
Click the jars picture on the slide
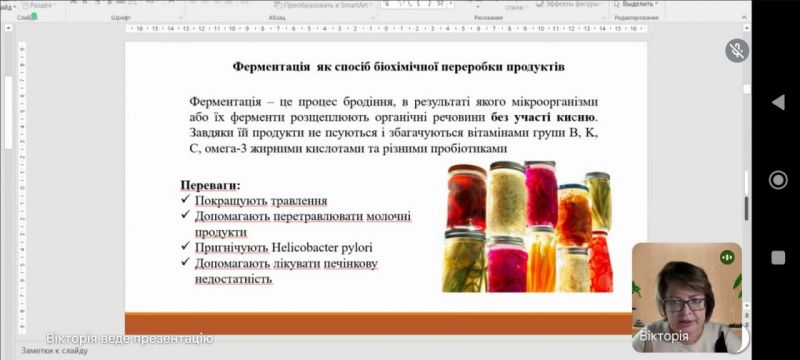528,226
